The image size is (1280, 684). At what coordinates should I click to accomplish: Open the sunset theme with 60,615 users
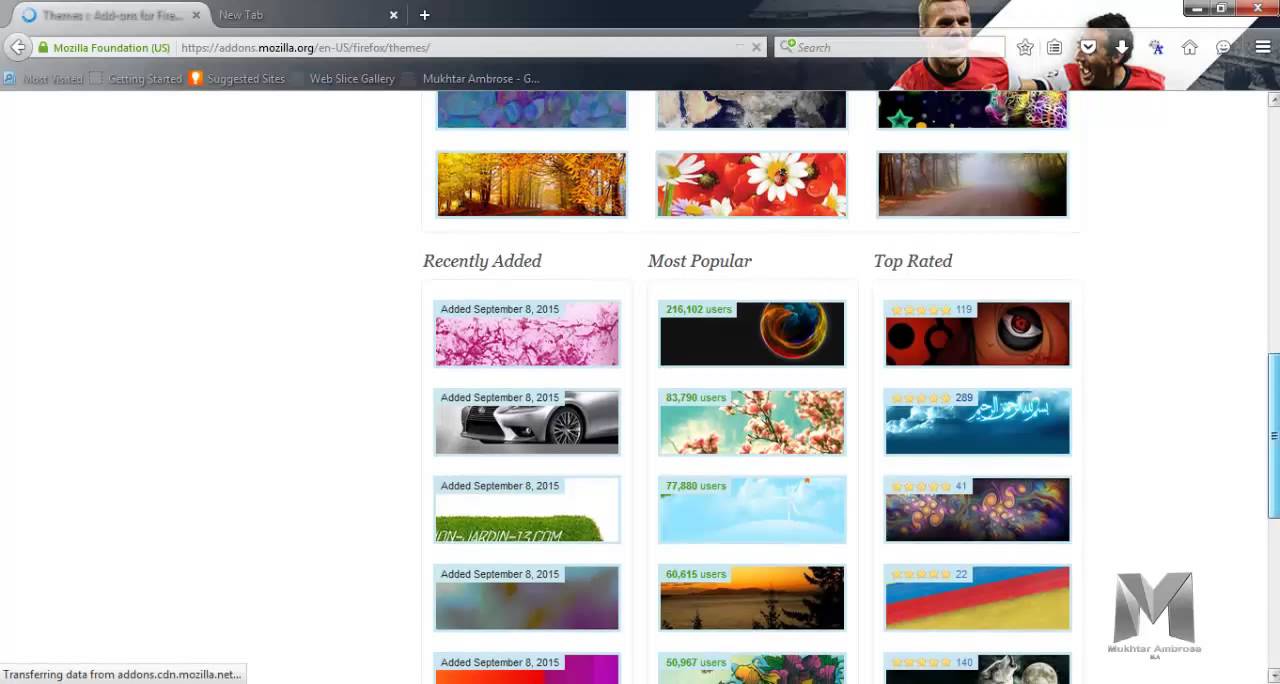[752, 598]
